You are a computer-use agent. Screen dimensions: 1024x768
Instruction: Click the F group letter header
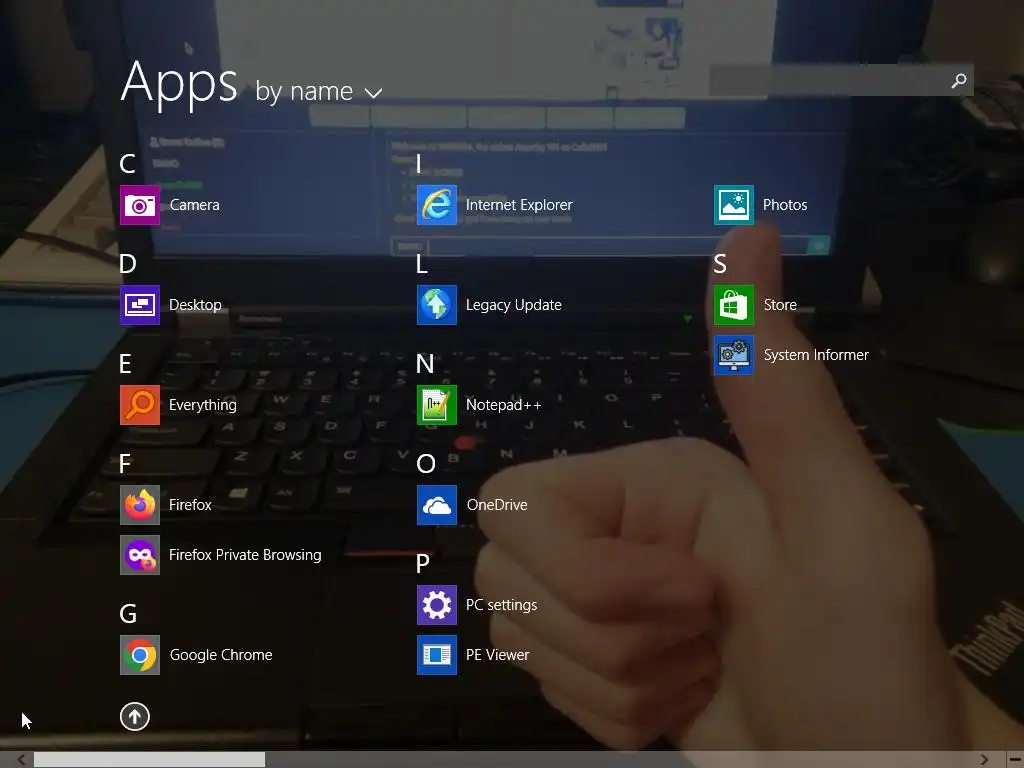pyautogui.click(x=125, y=464)
